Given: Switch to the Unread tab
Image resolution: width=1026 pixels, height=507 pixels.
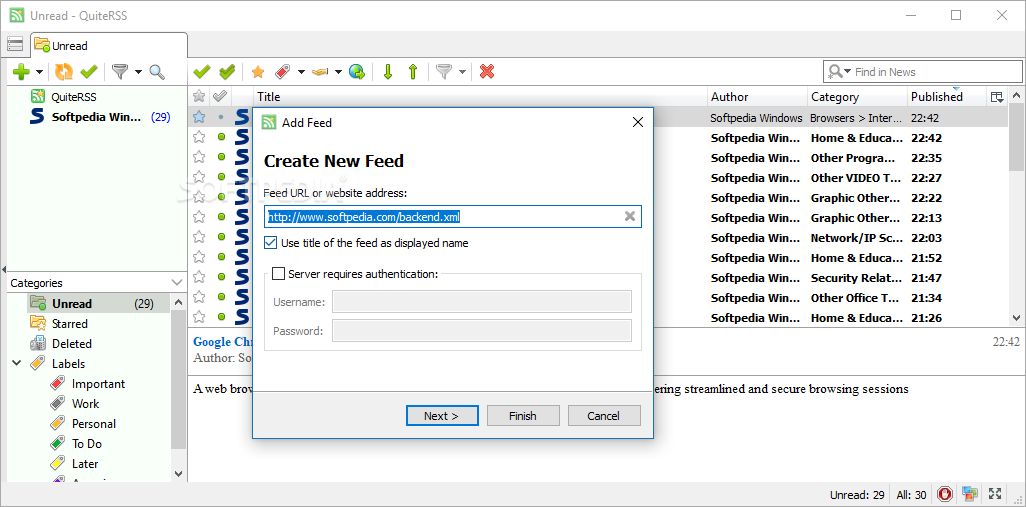Looking at the screenshot, I should 109,45.
